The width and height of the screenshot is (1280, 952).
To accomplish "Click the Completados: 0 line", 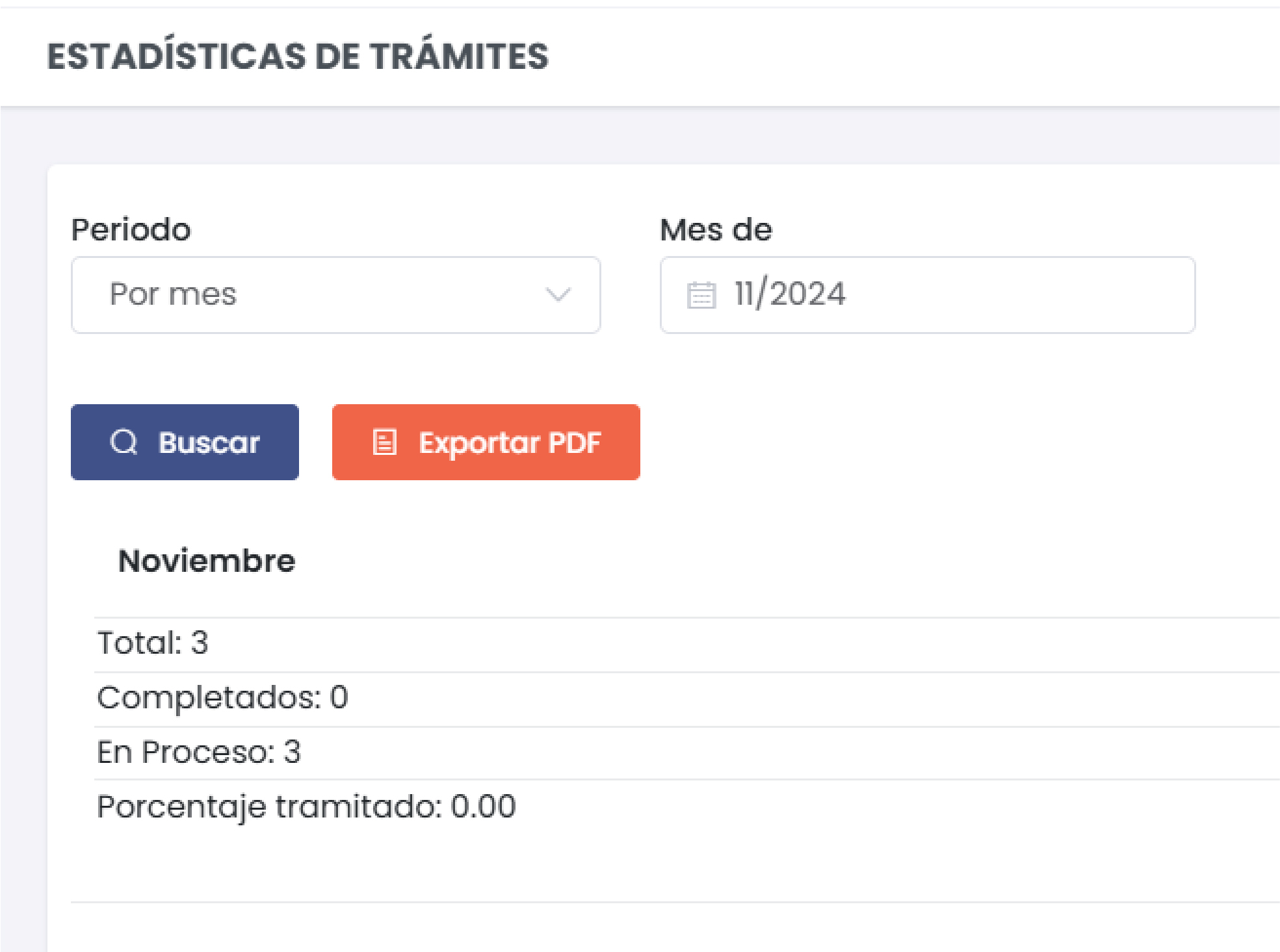I will (x=222, y=697).
